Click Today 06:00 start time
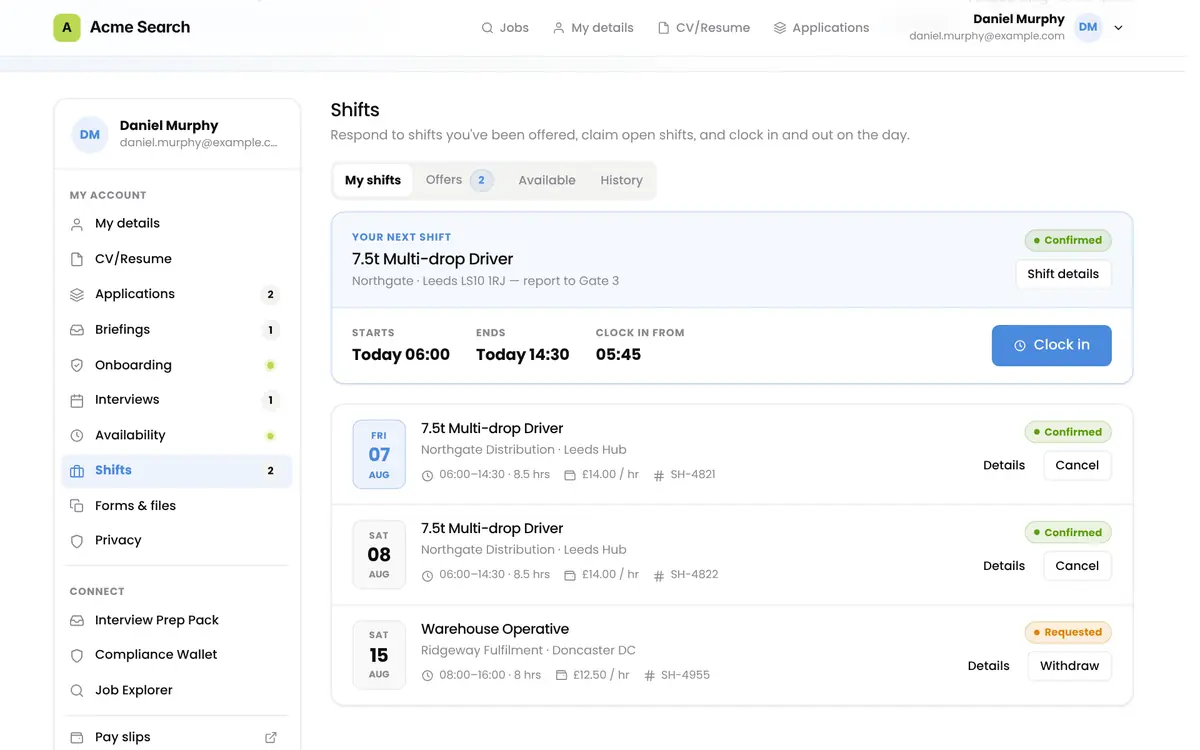The width and height of the screenshot is (1200, 750). click(401, 355)
